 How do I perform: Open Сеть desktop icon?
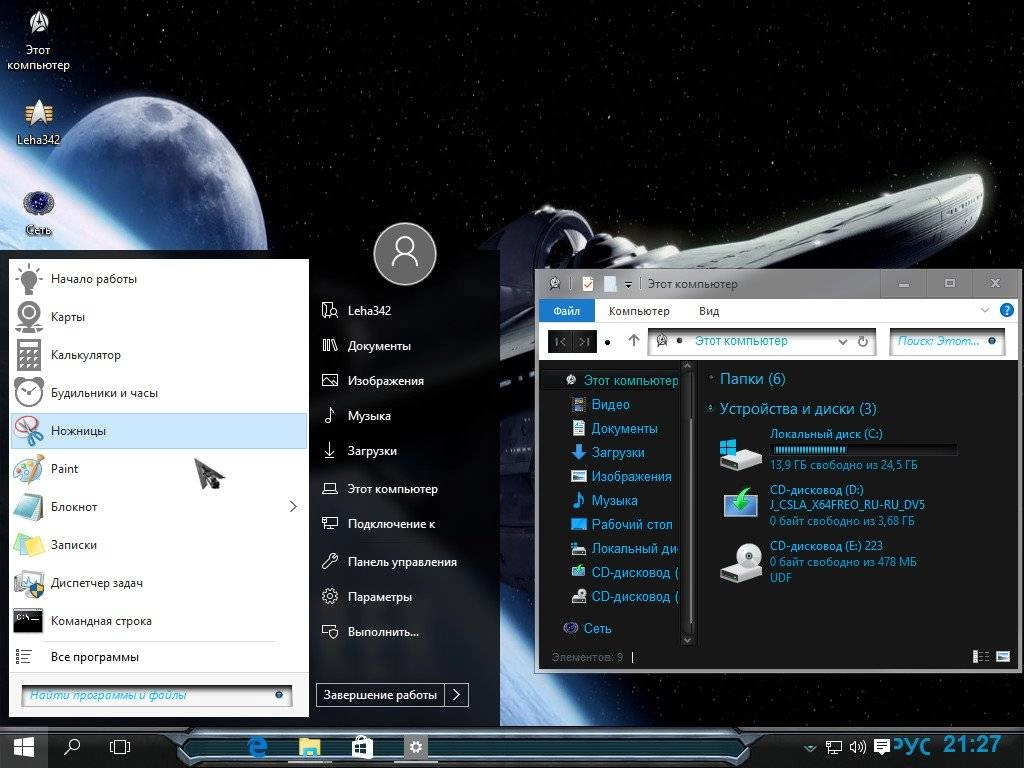39,213
